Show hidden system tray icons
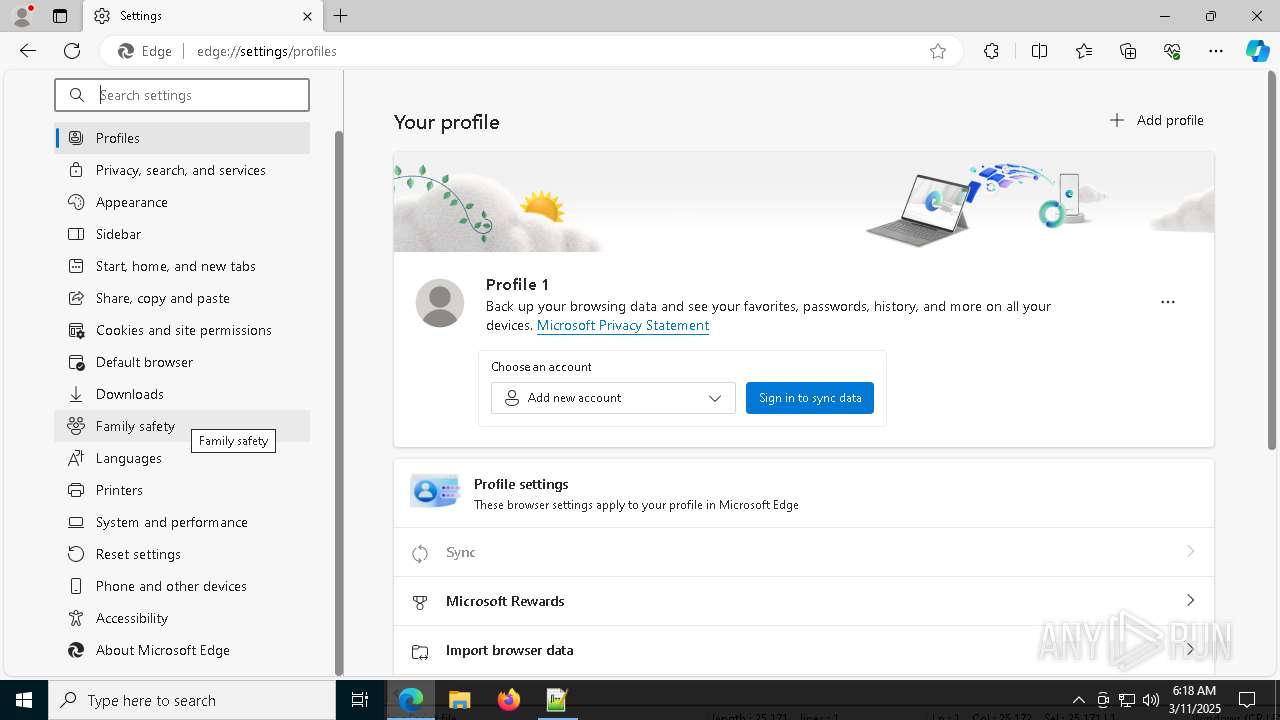 [1078, 700]
